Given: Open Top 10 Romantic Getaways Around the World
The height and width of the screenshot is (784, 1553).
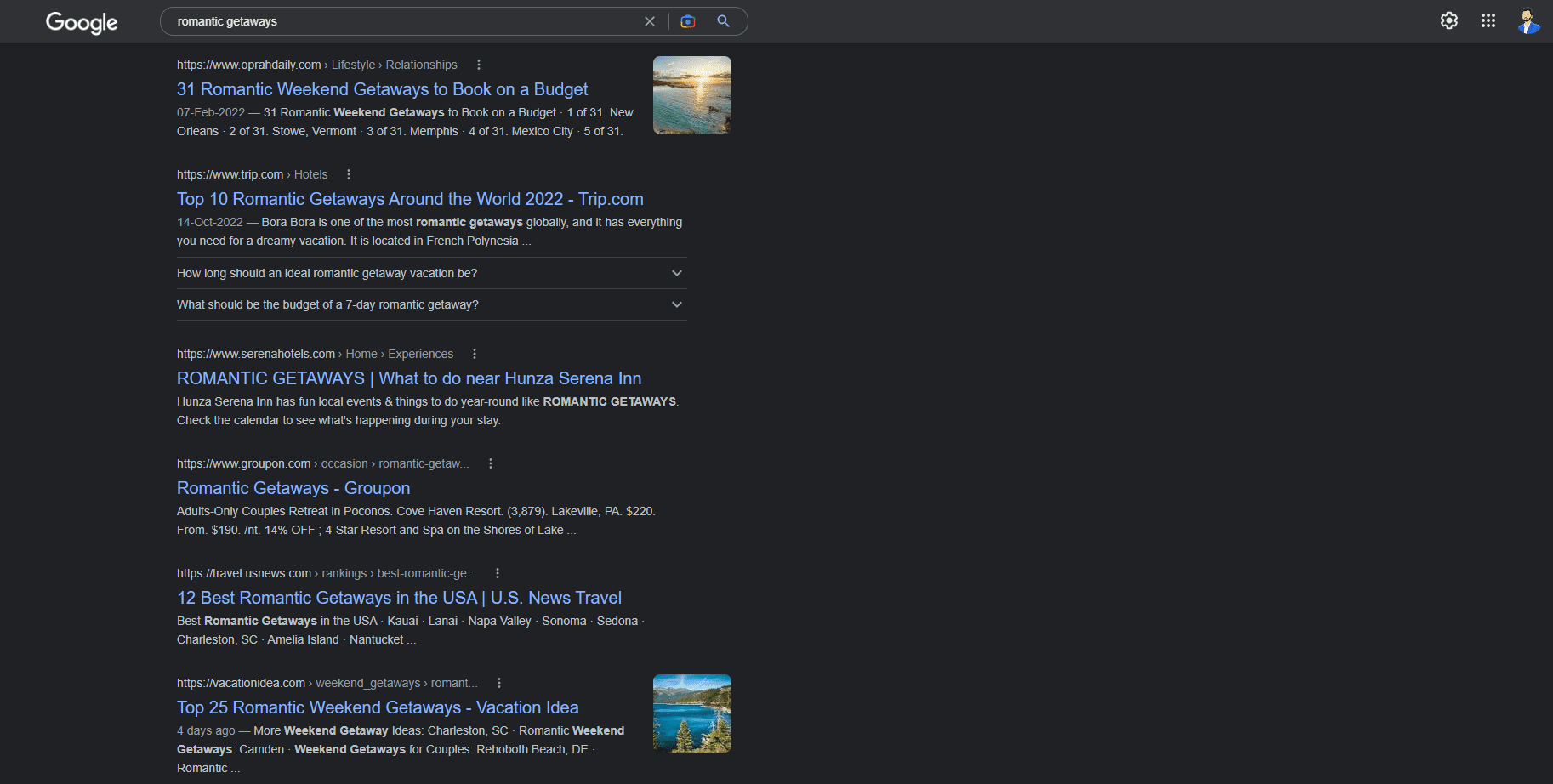Looking at the screenshot, I should click(x=410, y=199).
